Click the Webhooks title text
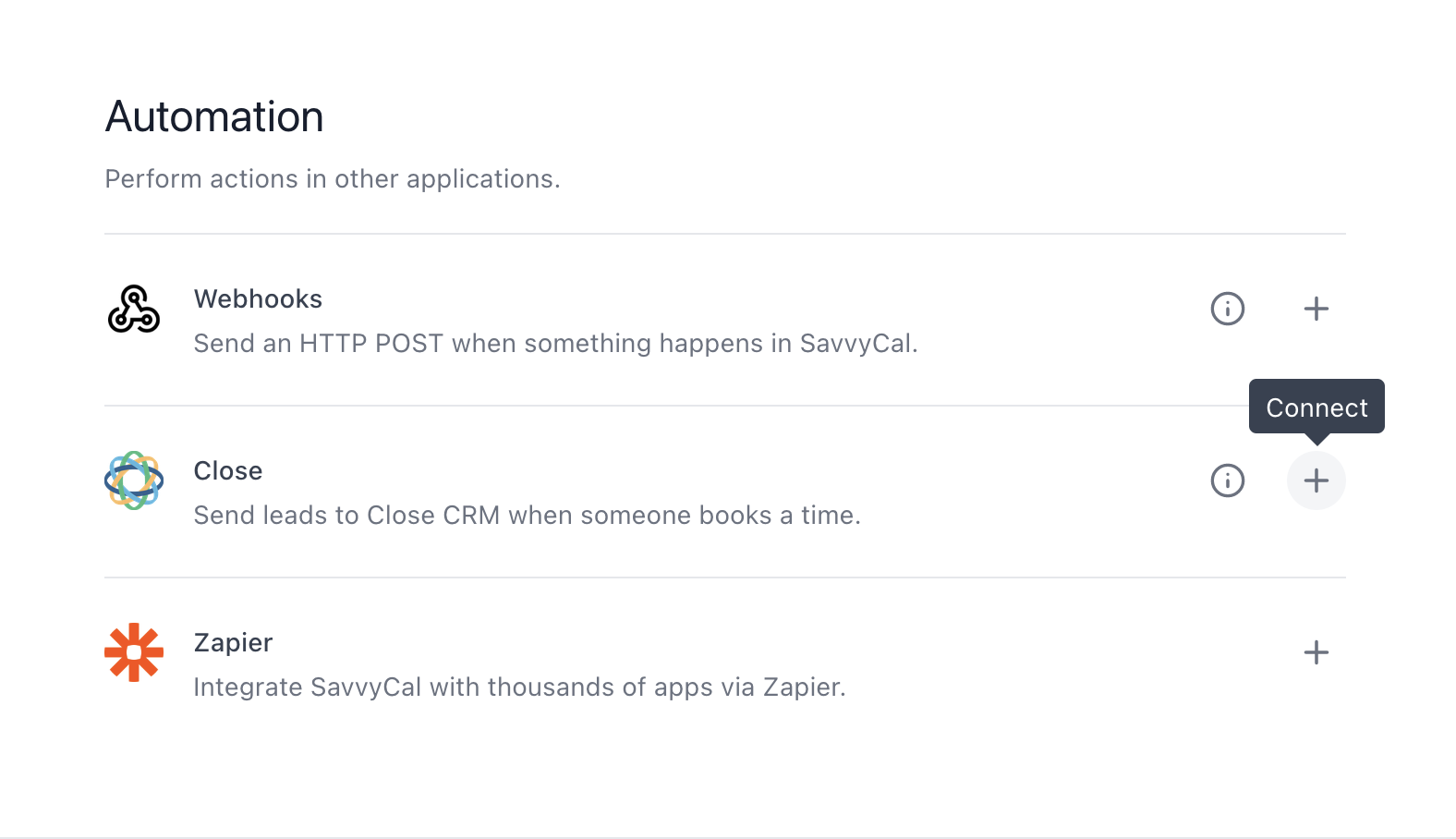Image resolution: width=1456 pixels, height=839 pixels. tap(258, 298)
